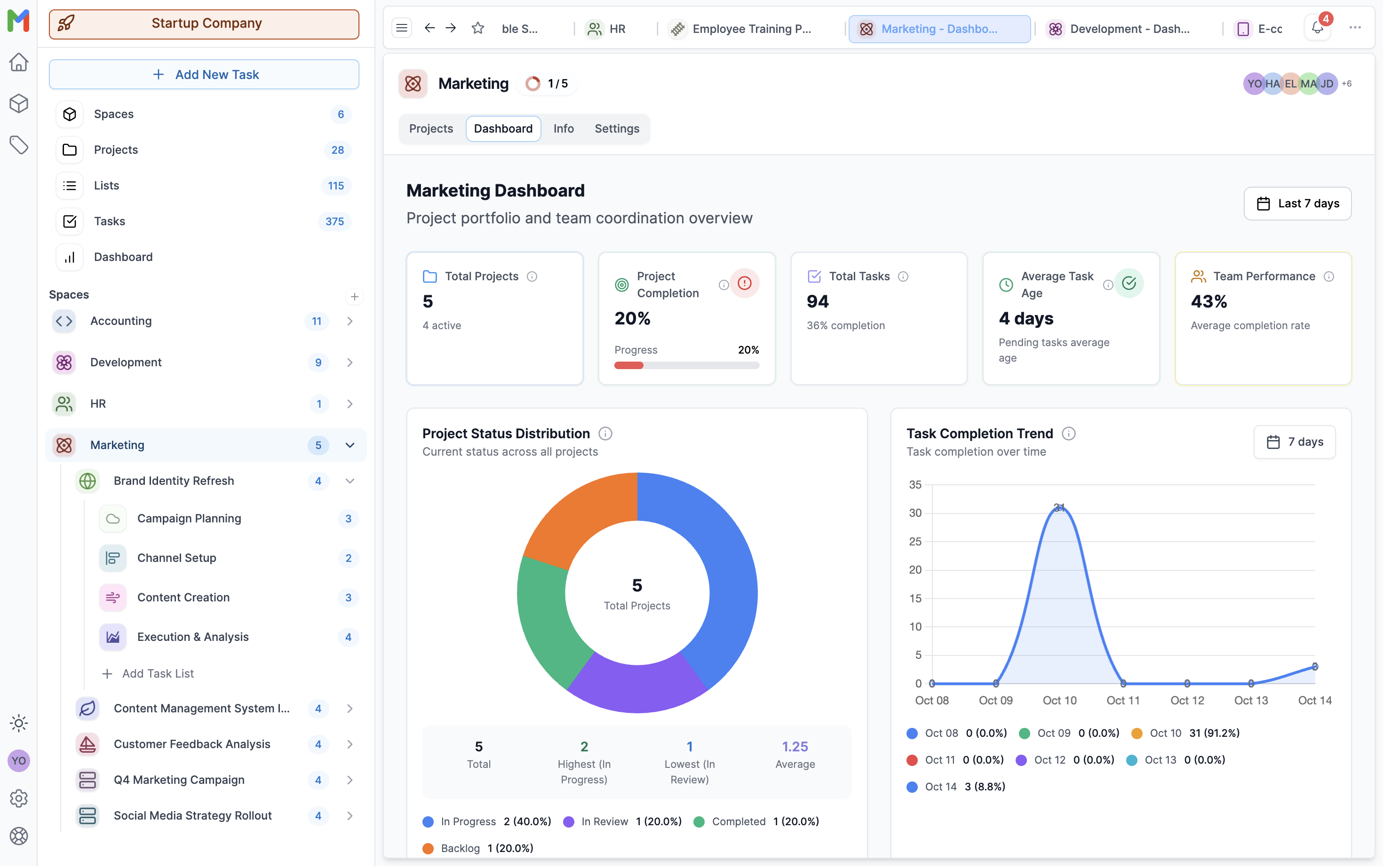This screenshot has height=868, width=1383.
Task: Click the add space plus icon
Action: [x=354, y=297]
